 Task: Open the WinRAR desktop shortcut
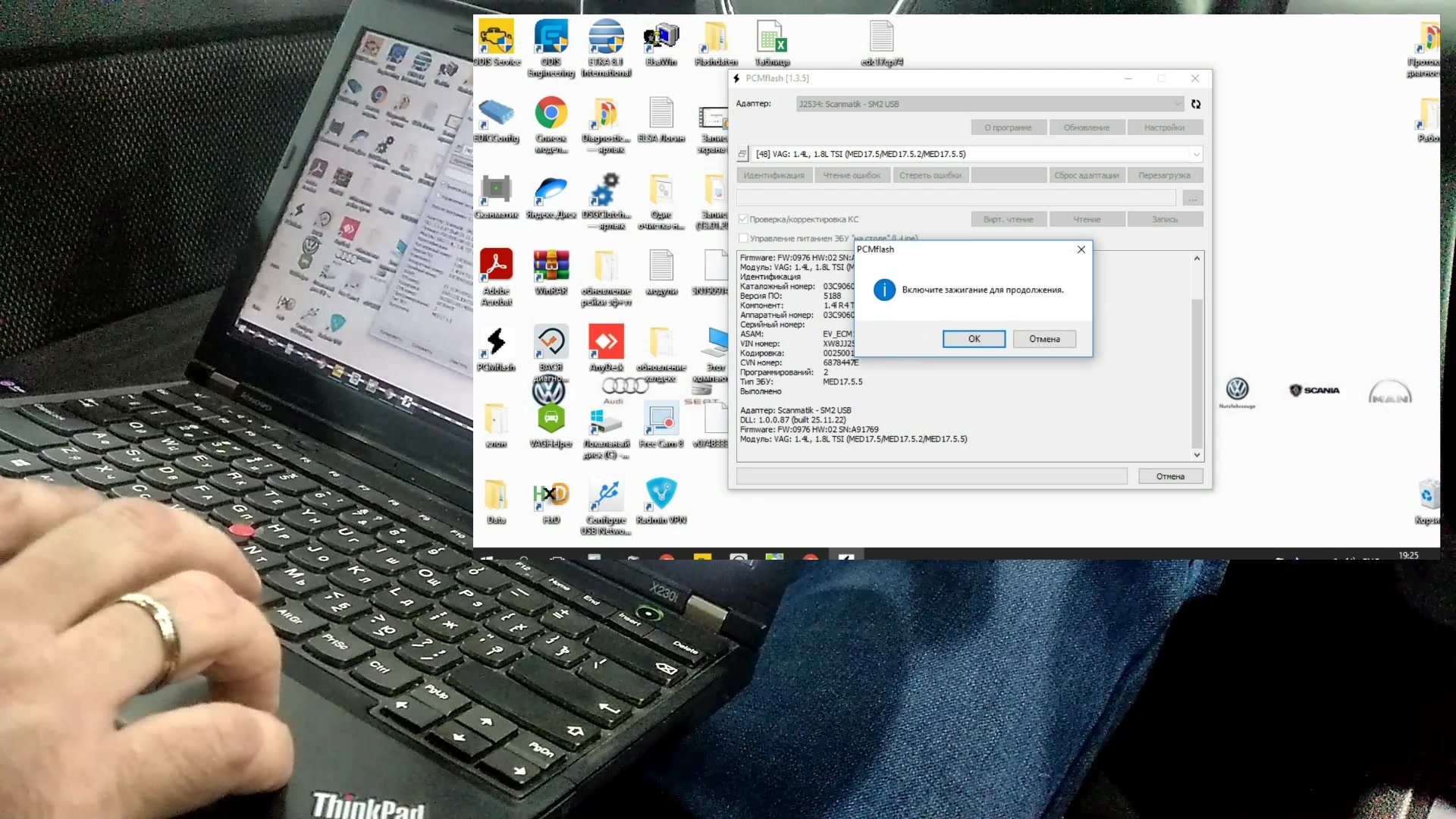tap(551, 271)
